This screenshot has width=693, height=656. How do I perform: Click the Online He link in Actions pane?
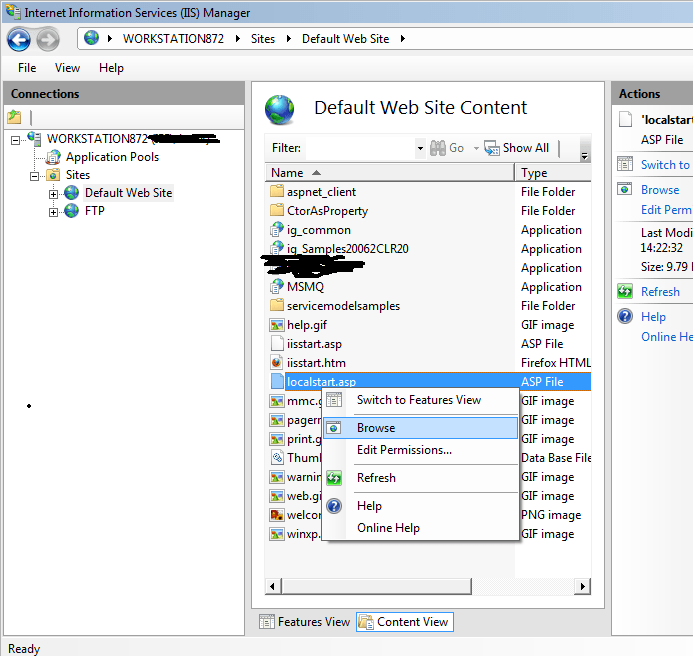point(666,337)
